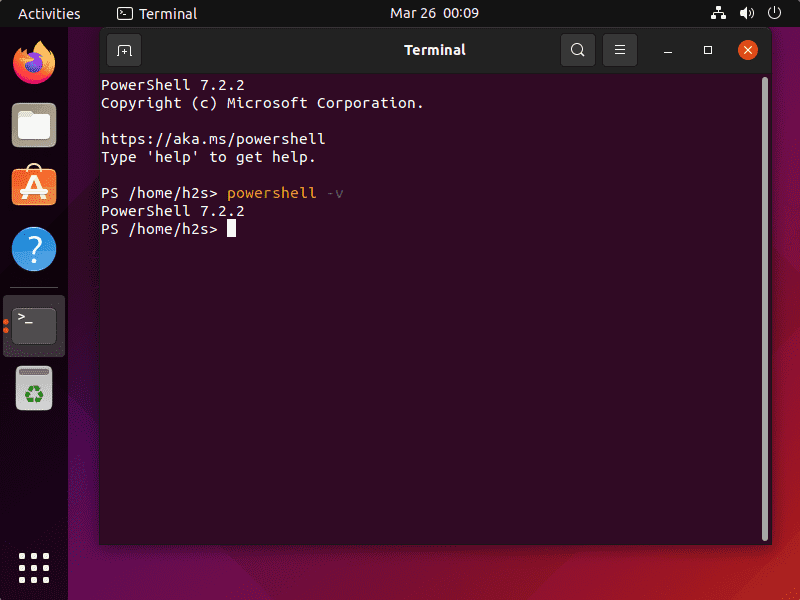The width and height of the screenshot is (800, 600).
Task: Show all applications grid
Action: click(33, 567)
